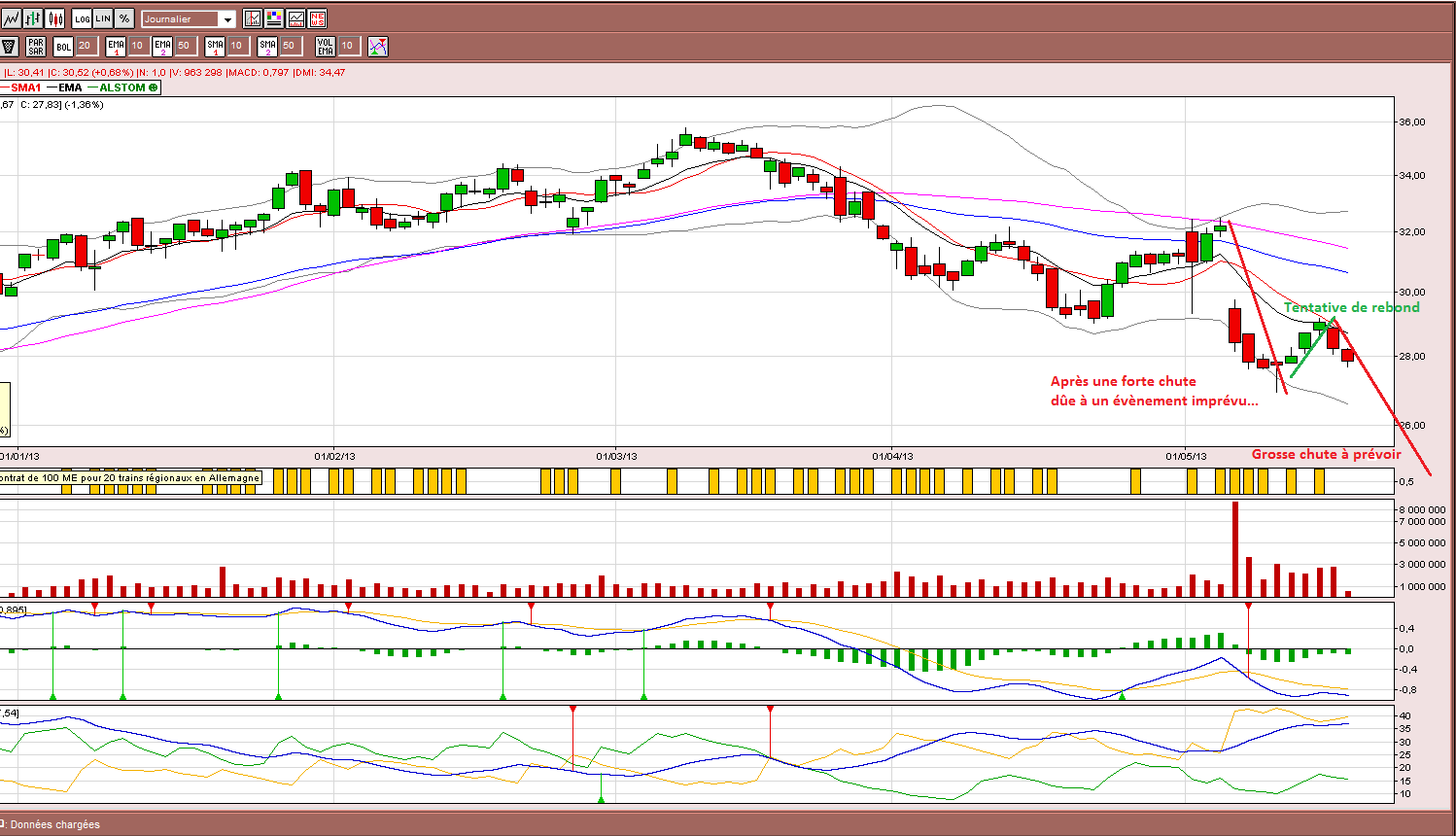This screenshot has width=1456, height=836.
Task: Click the MACD: 0,797 value in info bar
Action: (x=258, y=72)
